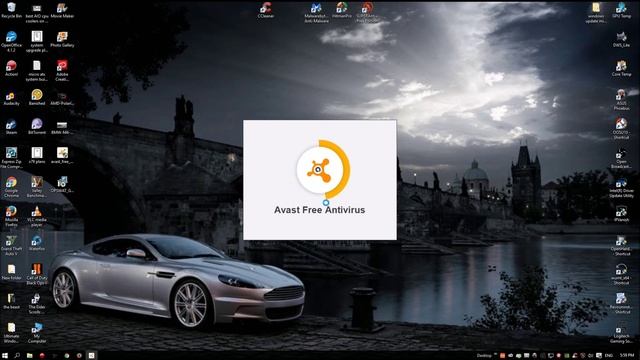Screen dimensions: 640x360
Task: Open the HitmanPro desktop shortcut
Action: [x=342, y=10]
